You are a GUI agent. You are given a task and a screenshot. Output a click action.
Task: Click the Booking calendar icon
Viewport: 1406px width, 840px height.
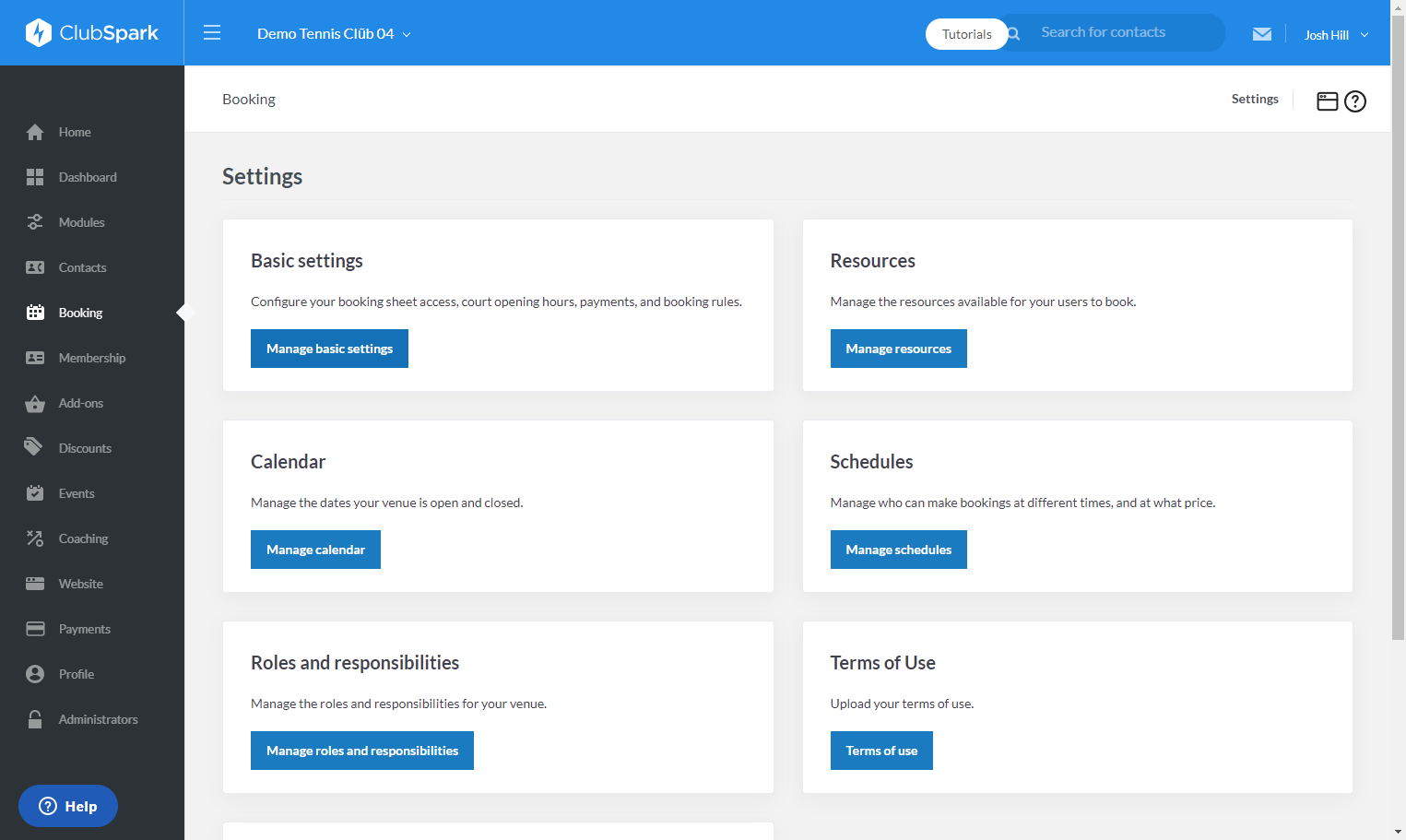tap(35, 313)
